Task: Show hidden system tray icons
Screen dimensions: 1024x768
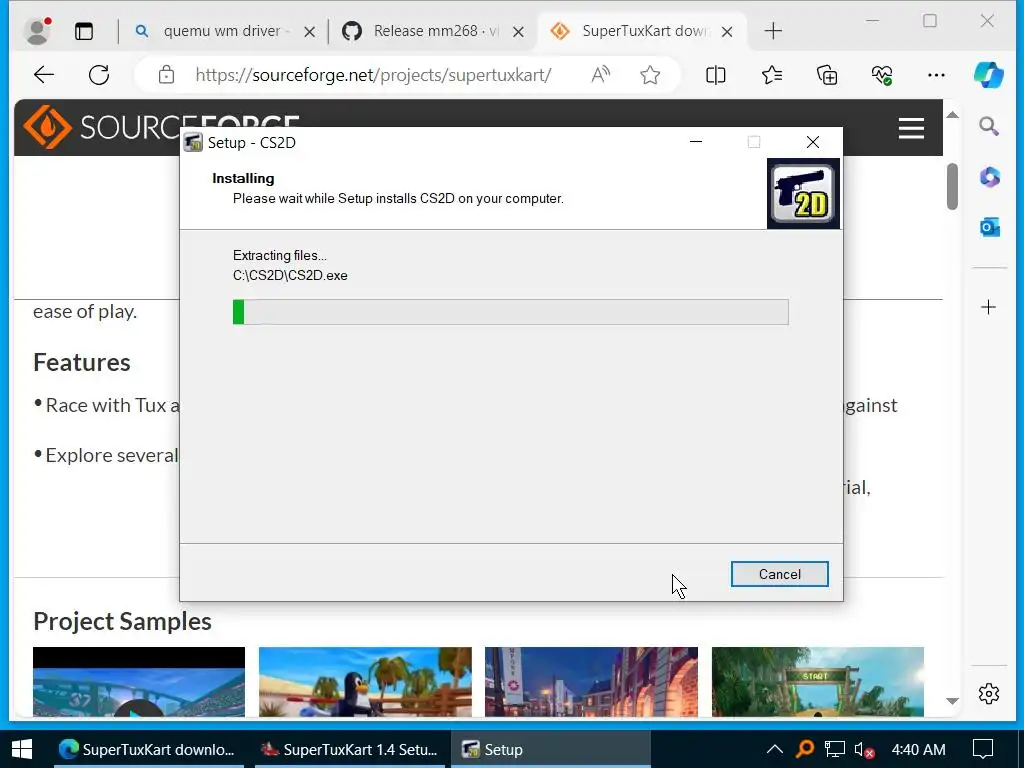Action: click(x=775, y=749)
